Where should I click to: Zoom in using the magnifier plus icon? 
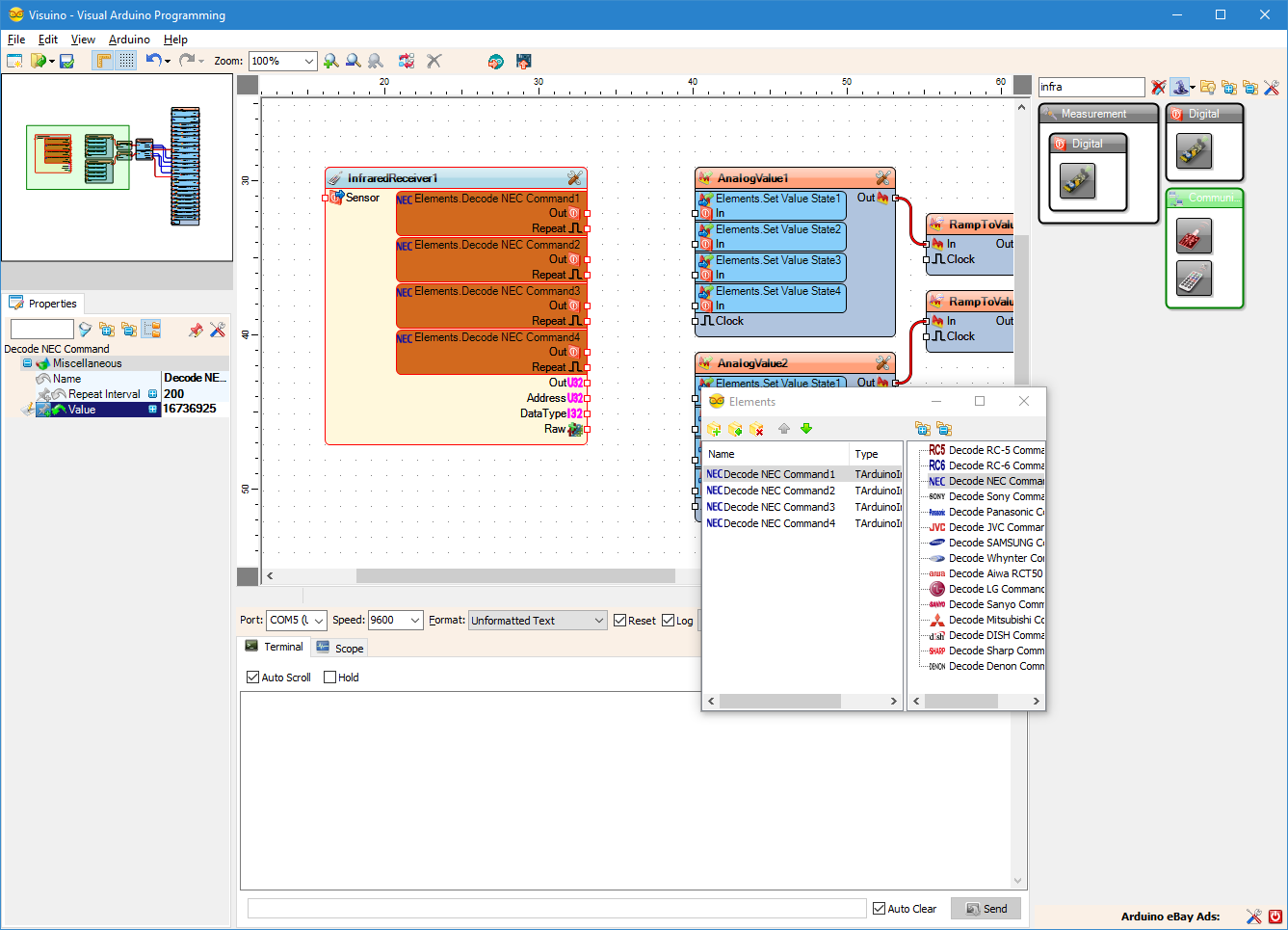[x=332, y=60]
